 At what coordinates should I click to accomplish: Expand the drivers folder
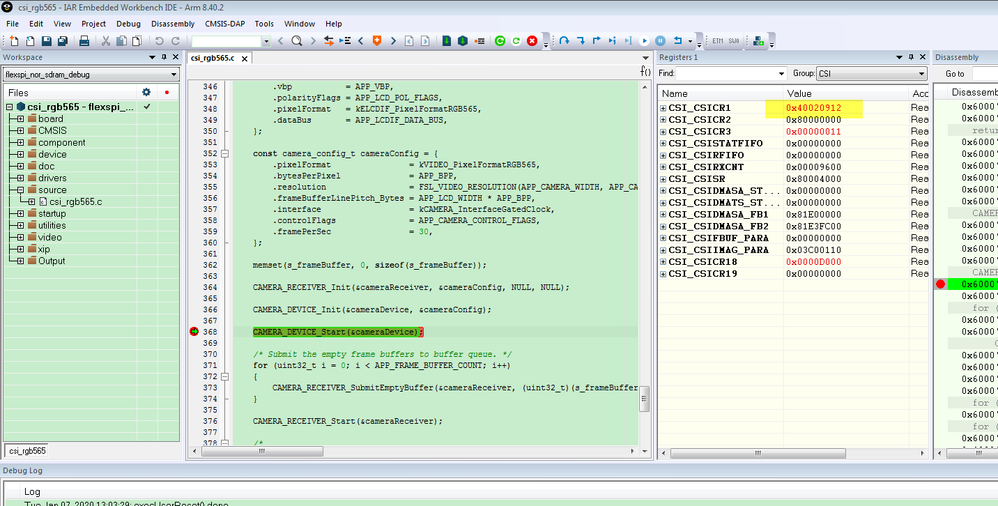(20, 178)
